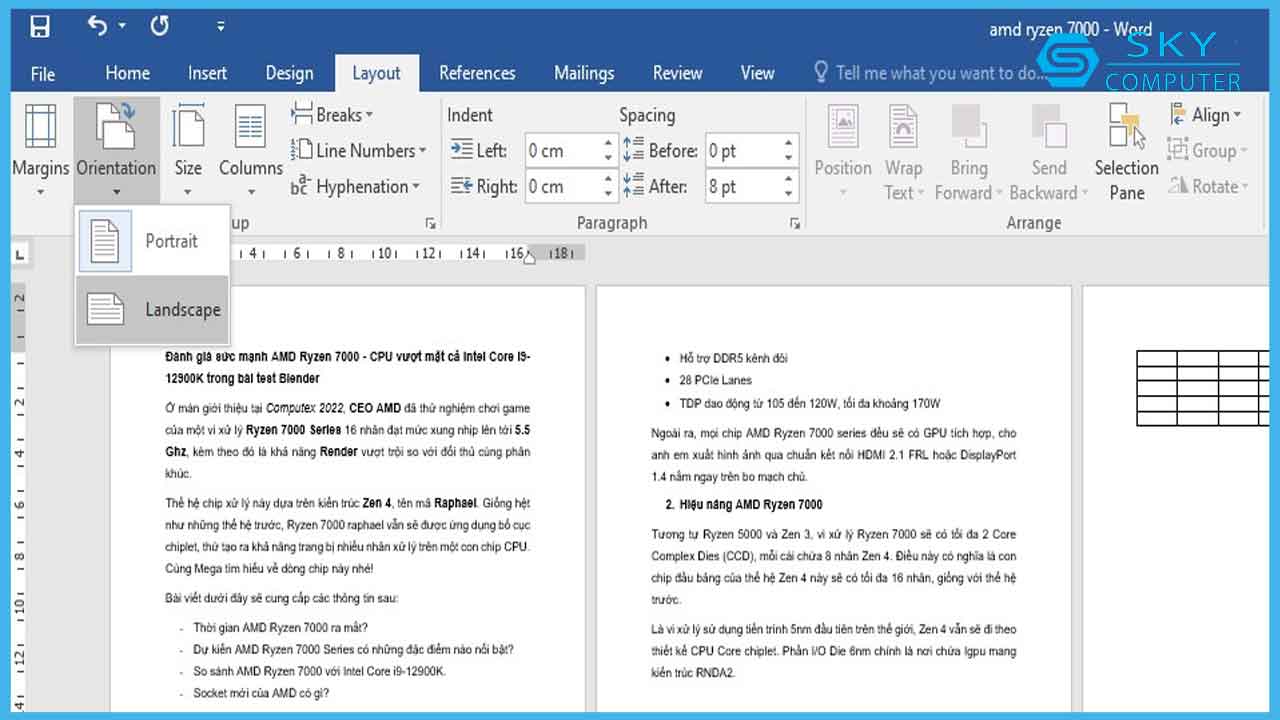
Task: Select the Layout tab
Action: 376,73
